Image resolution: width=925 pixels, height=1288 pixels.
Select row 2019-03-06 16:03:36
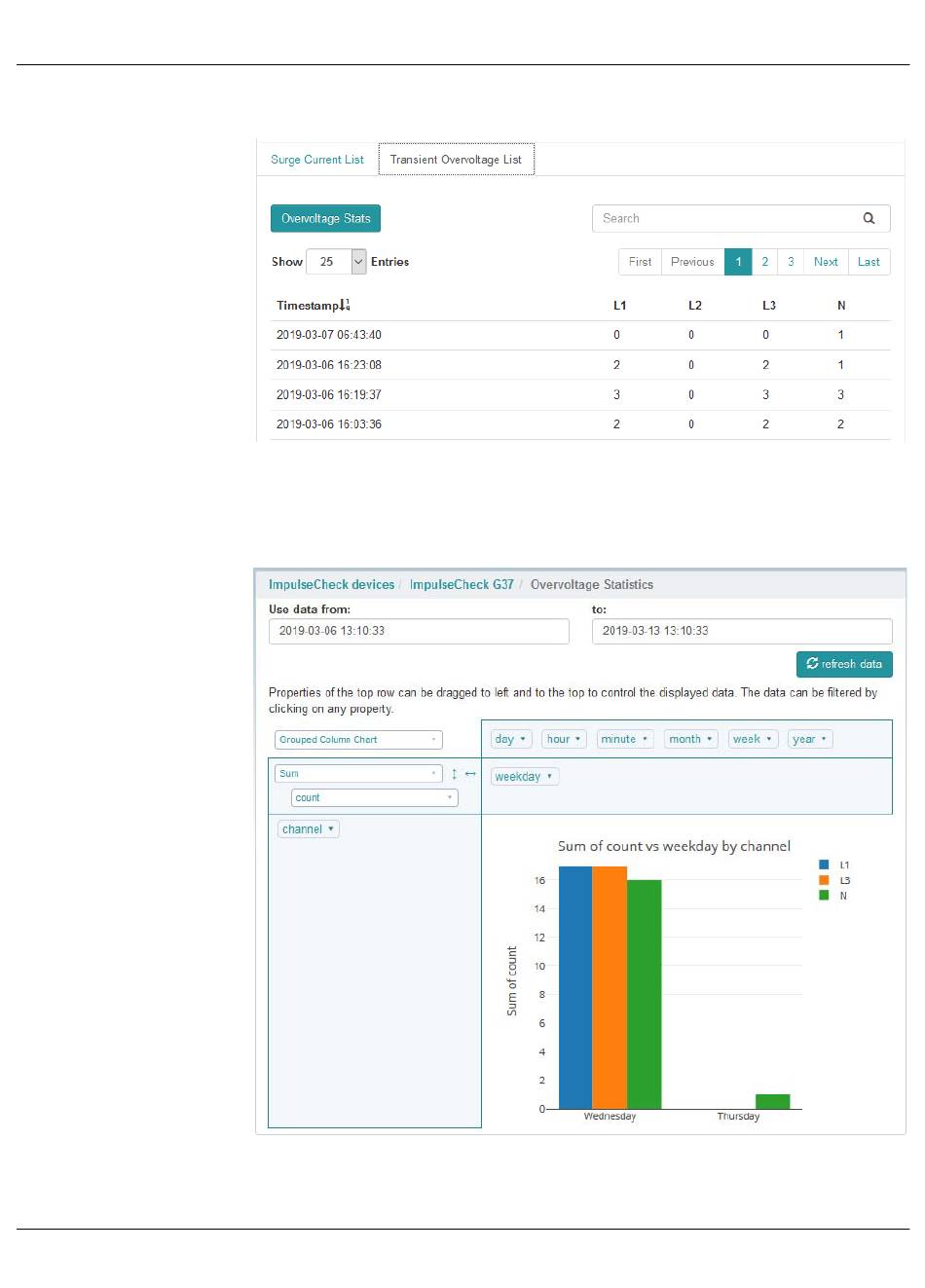coord(579,424)
